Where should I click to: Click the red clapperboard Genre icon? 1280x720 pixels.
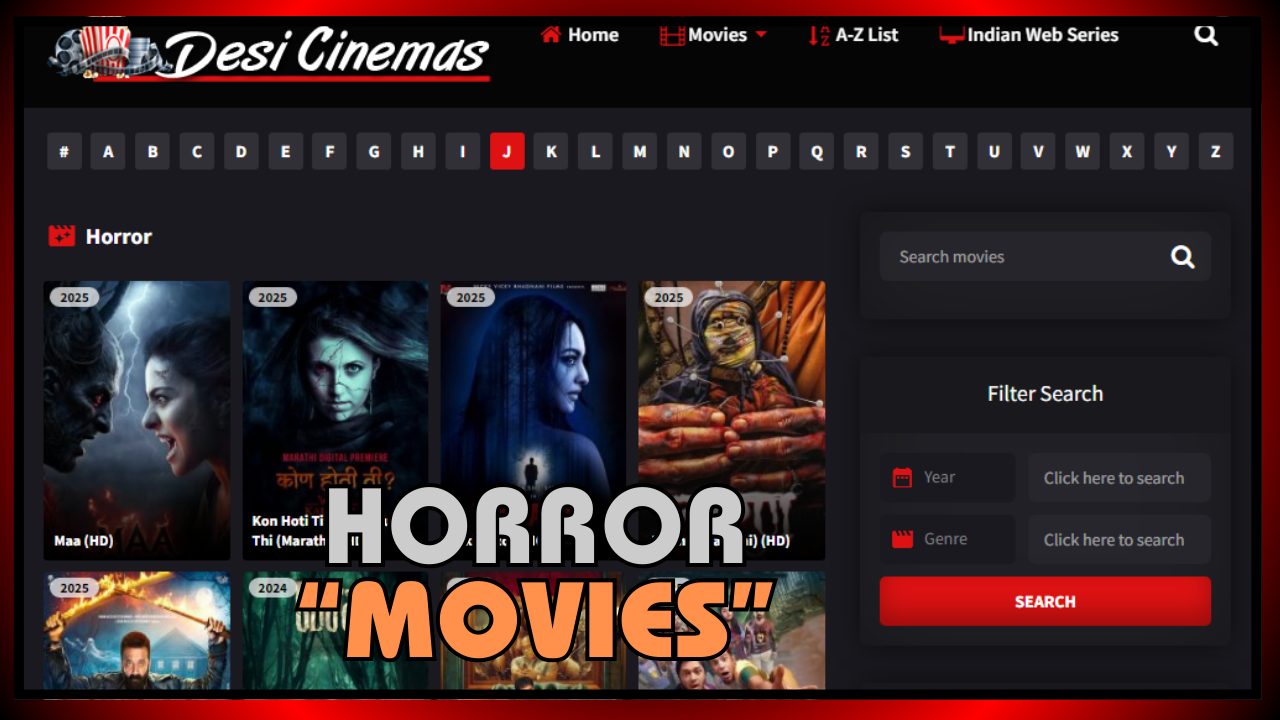[x=902, y=540]
